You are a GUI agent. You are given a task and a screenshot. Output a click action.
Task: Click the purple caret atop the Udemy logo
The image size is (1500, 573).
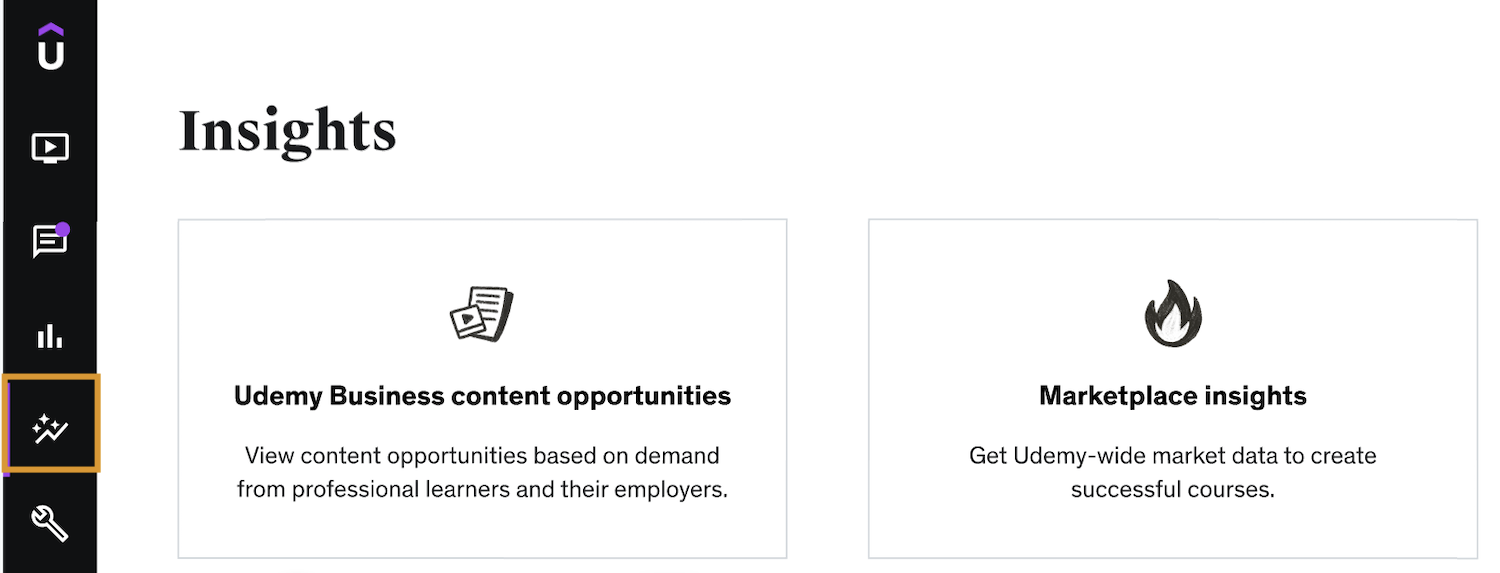coord(50,31)
